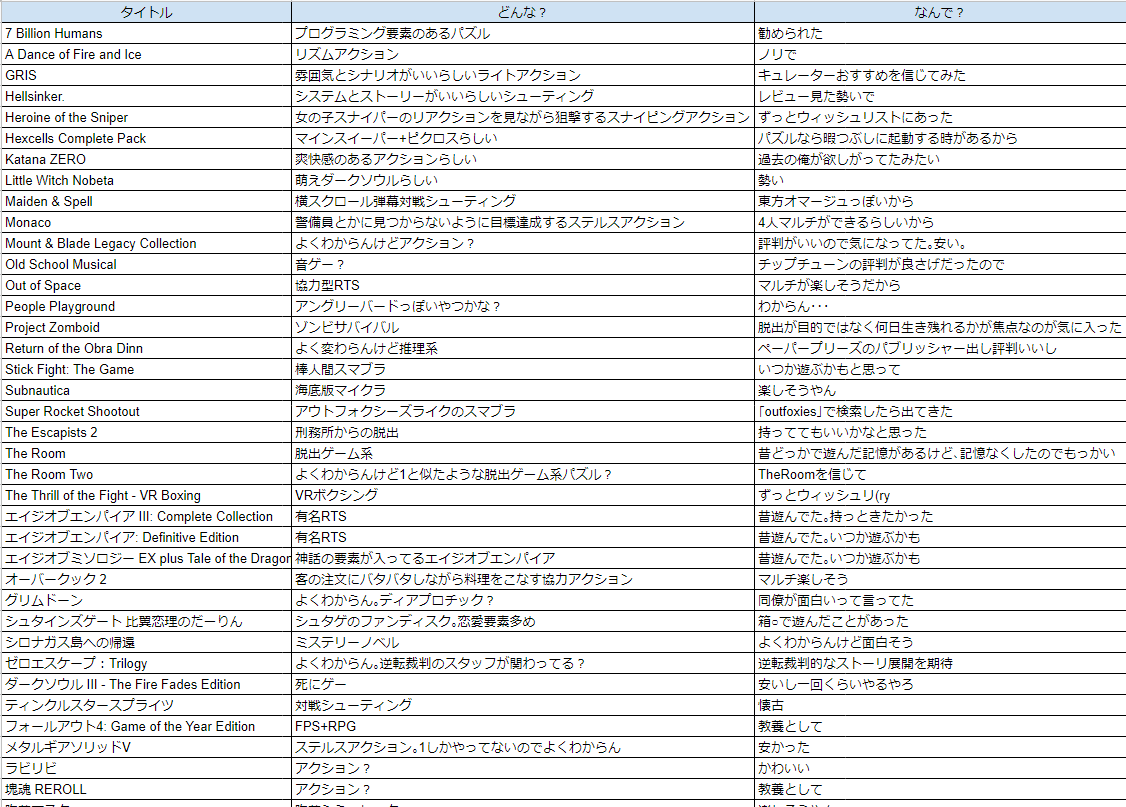Click the cell A Dance of Fire and Ice
The image size is (1126, 807).
146,54
